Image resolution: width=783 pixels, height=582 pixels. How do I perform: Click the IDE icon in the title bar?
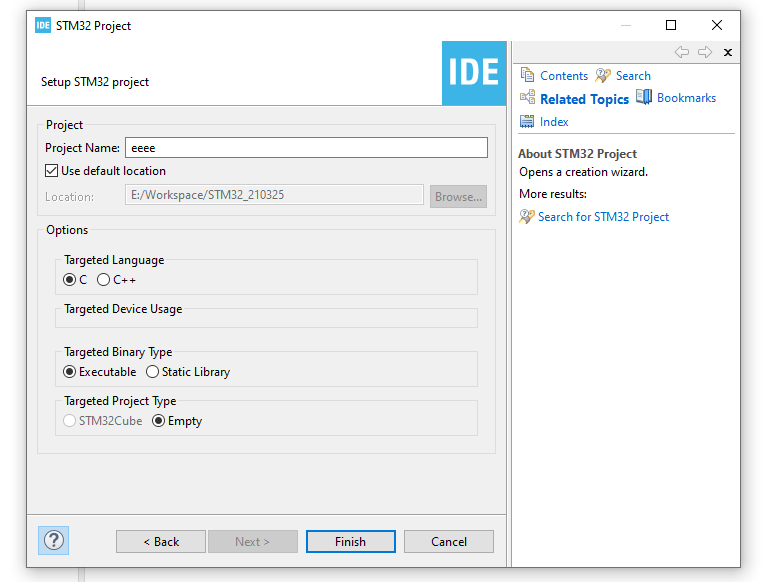click(43, 25)
